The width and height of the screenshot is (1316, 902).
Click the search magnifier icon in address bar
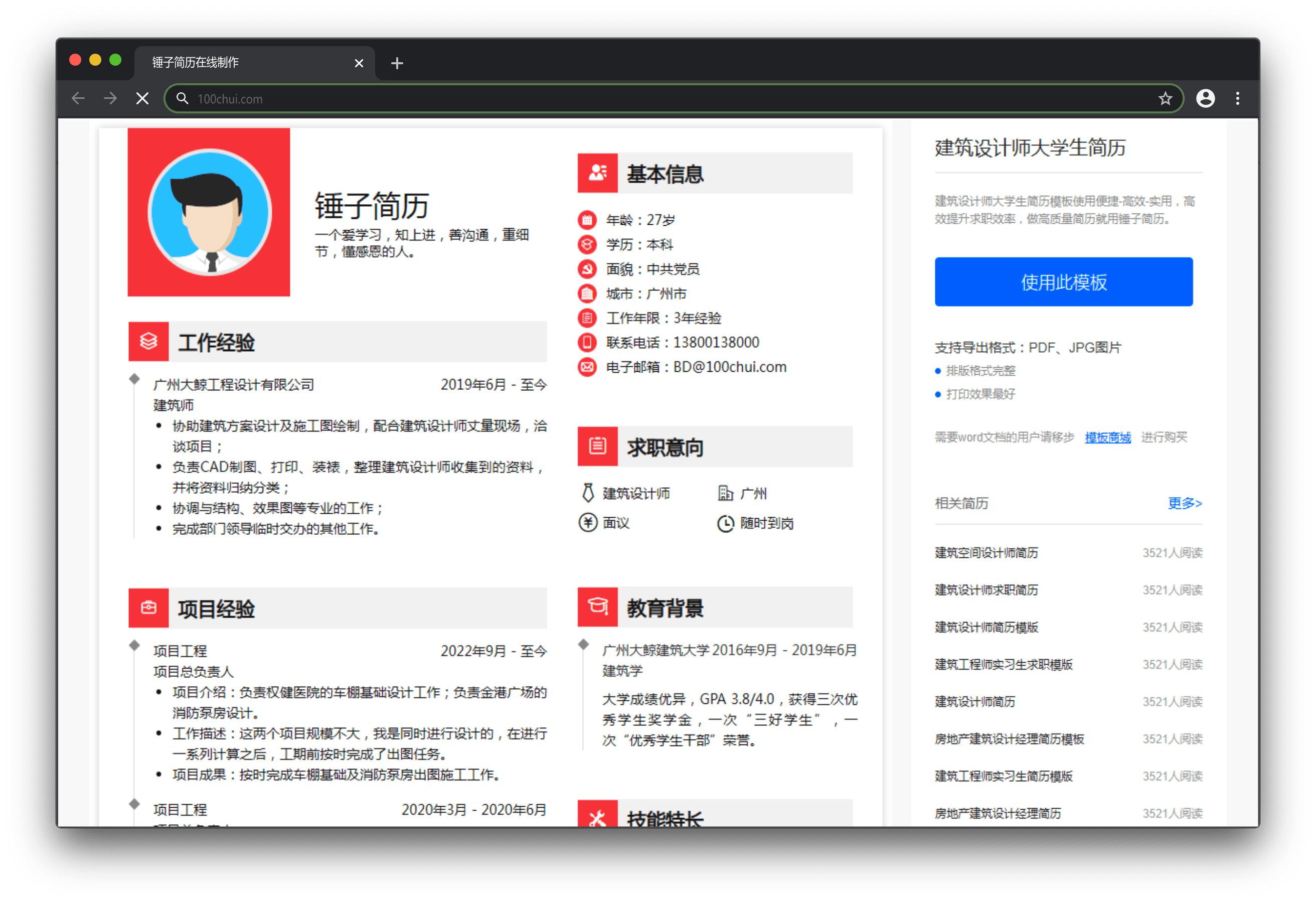click(x=182, y=99)
